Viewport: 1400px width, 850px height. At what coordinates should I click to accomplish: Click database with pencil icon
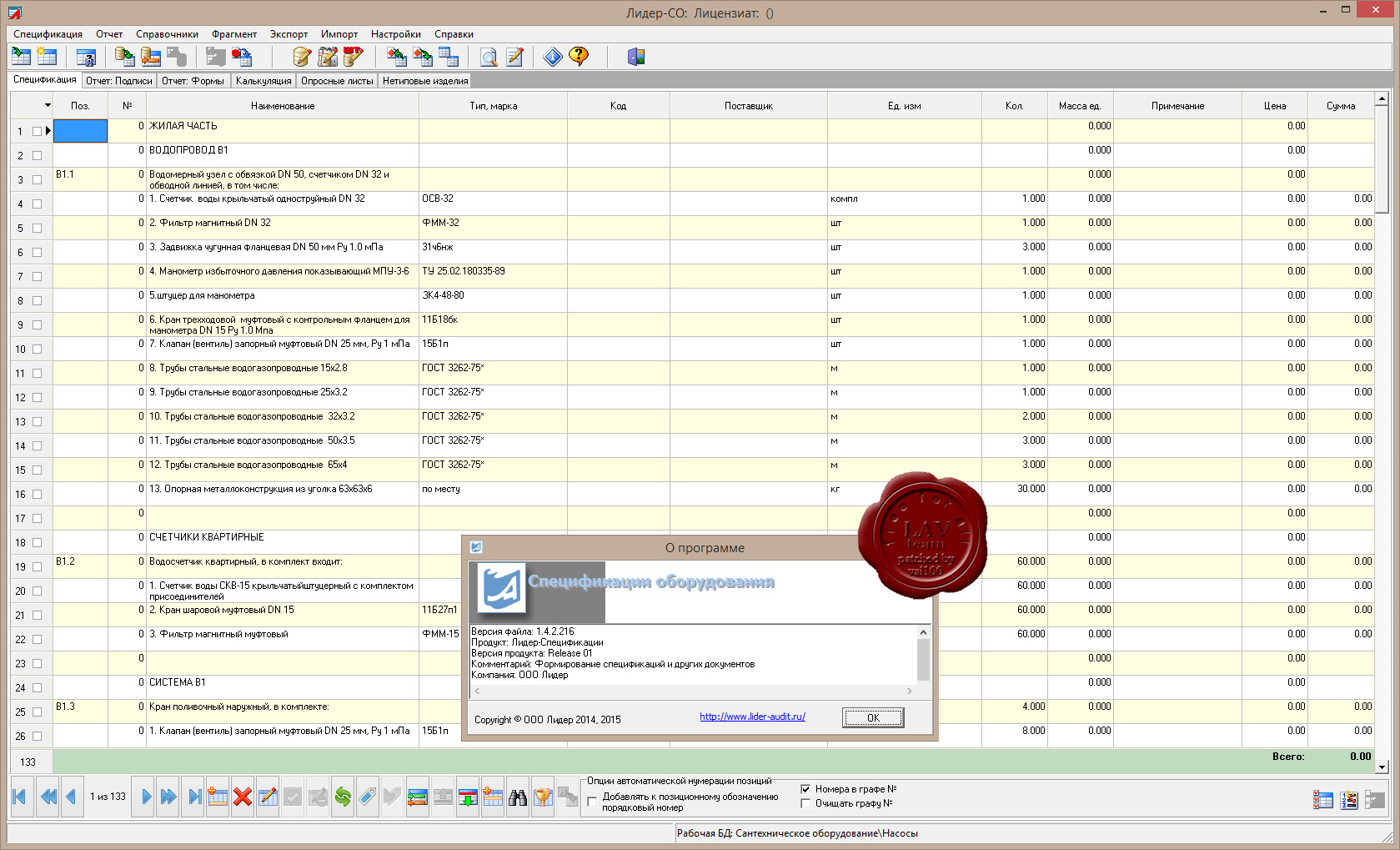[302, 57]
